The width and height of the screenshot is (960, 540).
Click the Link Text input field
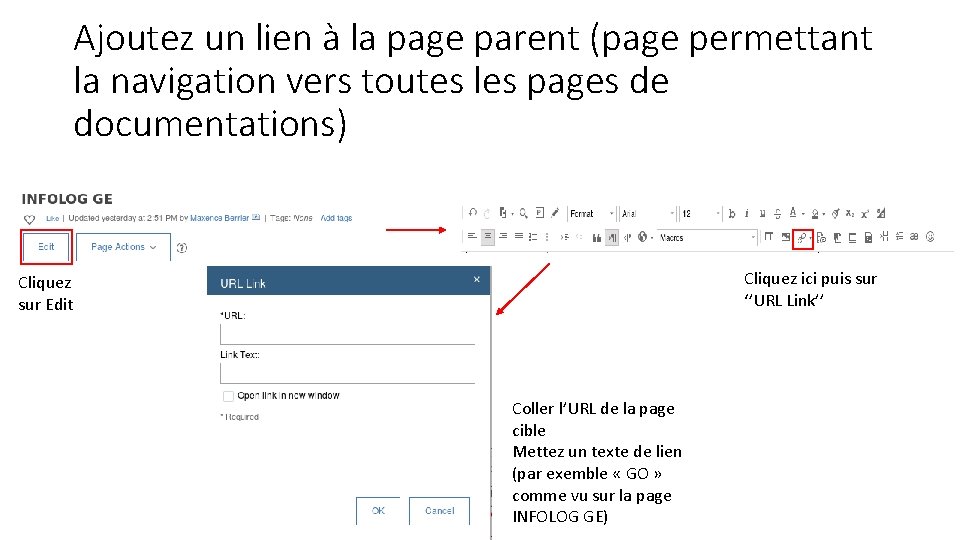(347, 373)
